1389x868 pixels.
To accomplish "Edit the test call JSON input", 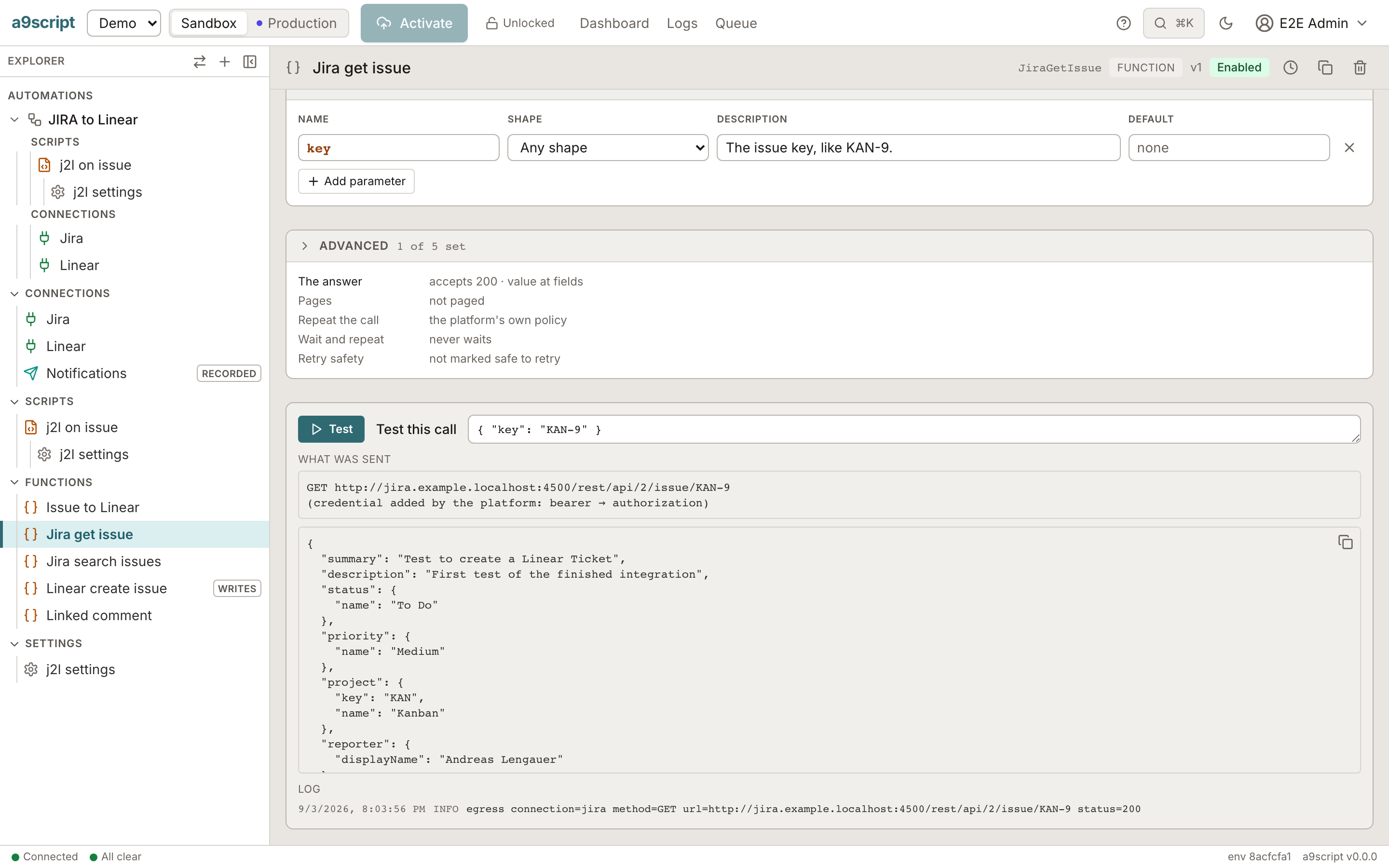I will coord(914,429).
